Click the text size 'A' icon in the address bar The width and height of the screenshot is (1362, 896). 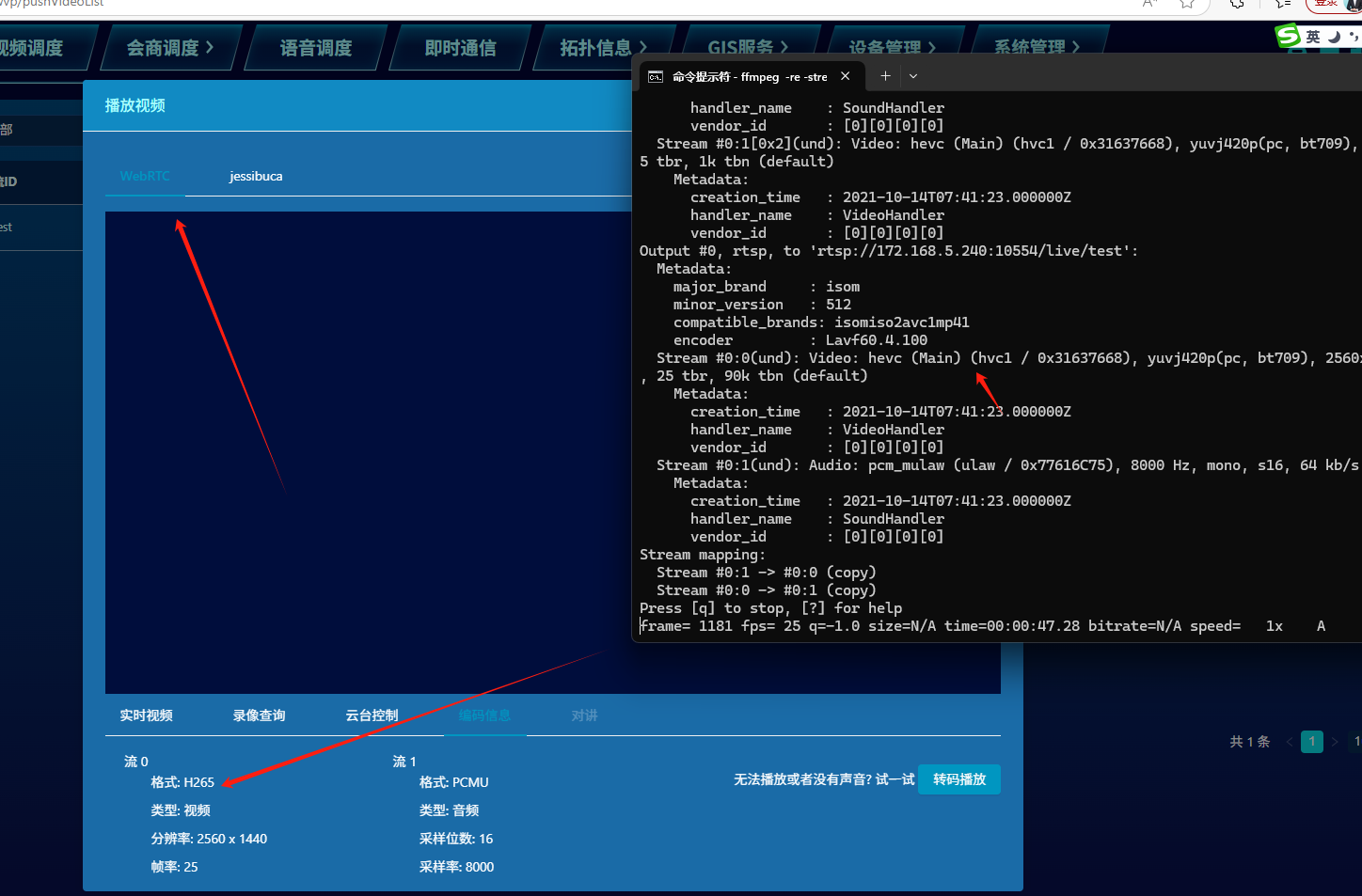1148,5
